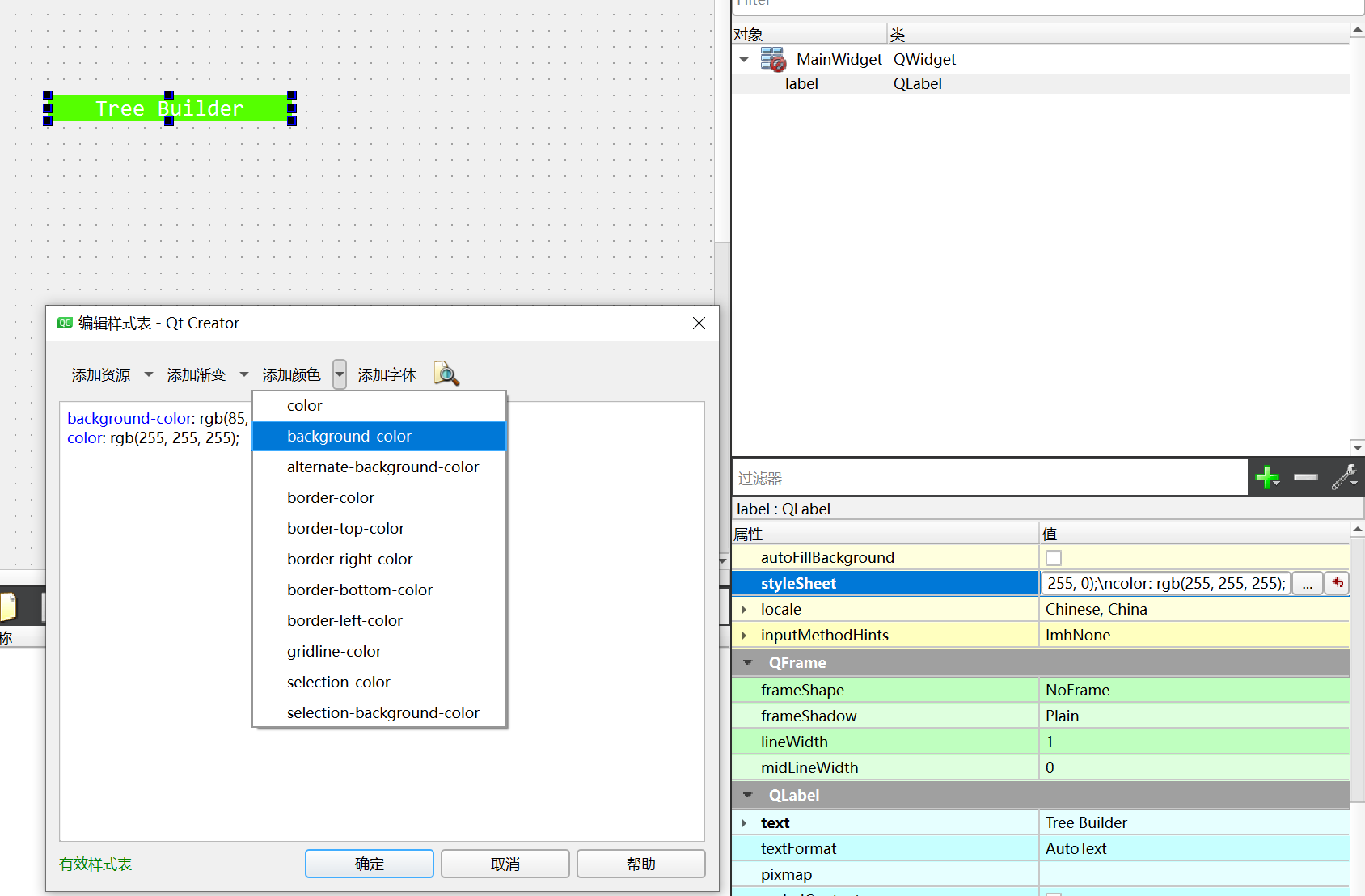Click the NoFrame value cell

(x=1194, y=690)
